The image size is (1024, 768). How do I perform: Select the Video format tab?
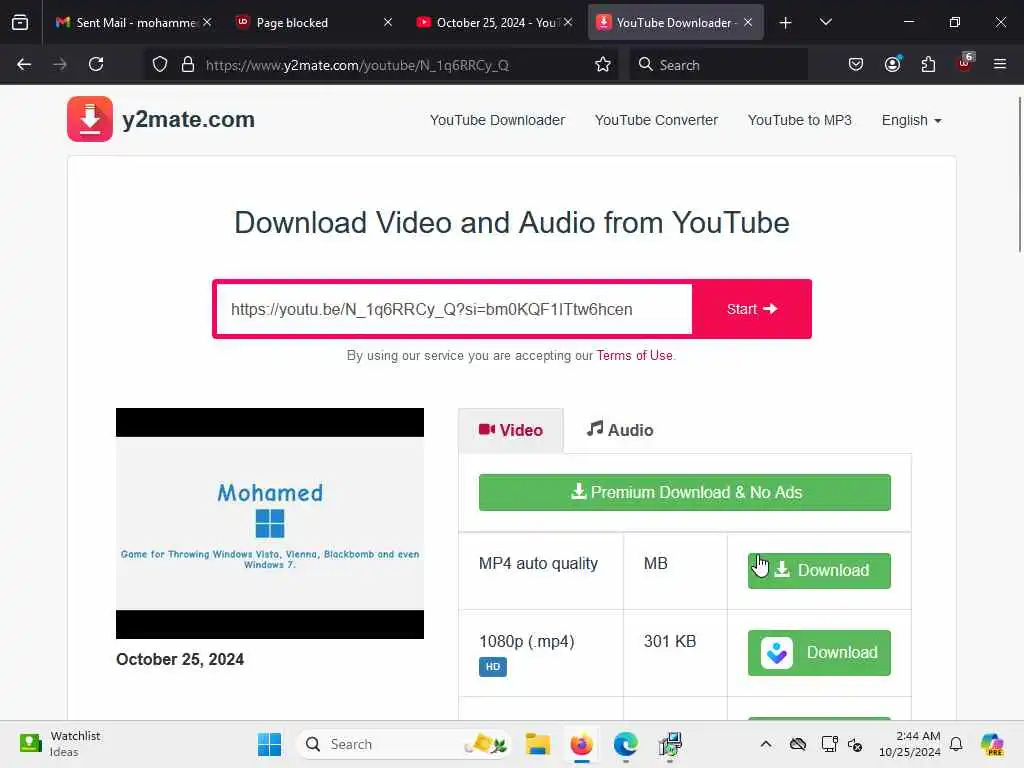click(511, 430)
